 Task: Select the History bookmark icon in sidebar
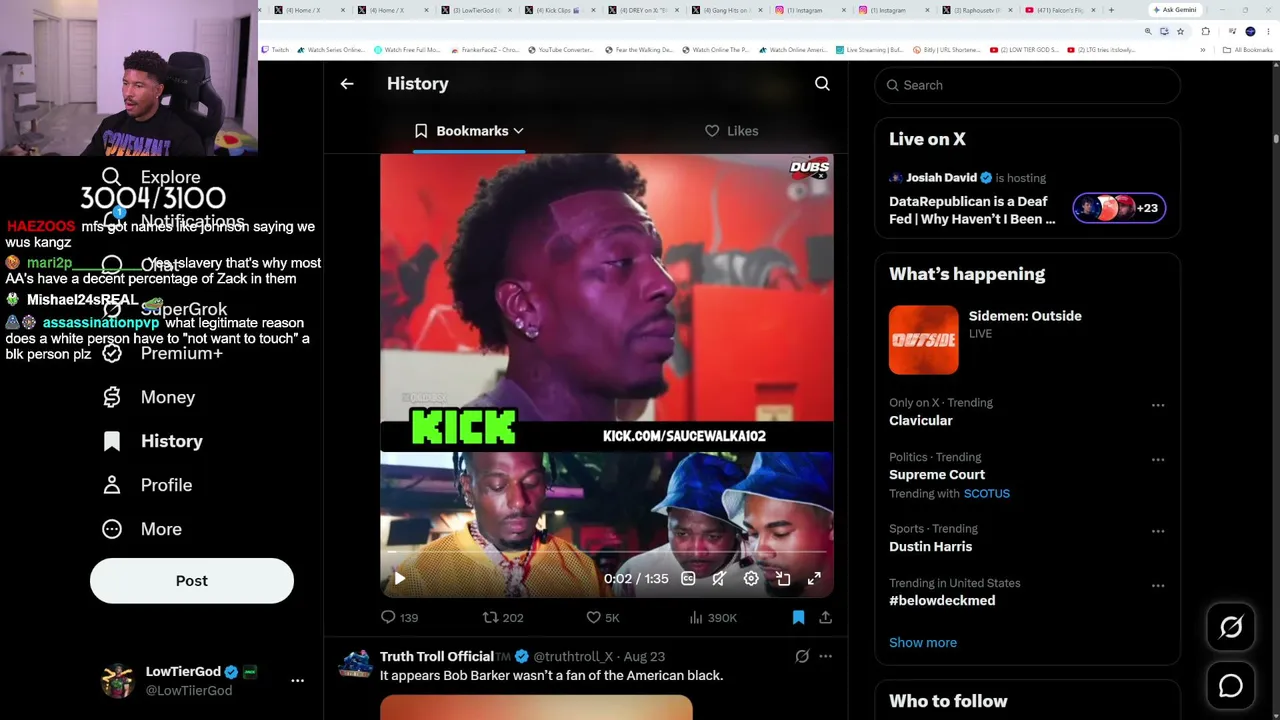pos(112,441)
